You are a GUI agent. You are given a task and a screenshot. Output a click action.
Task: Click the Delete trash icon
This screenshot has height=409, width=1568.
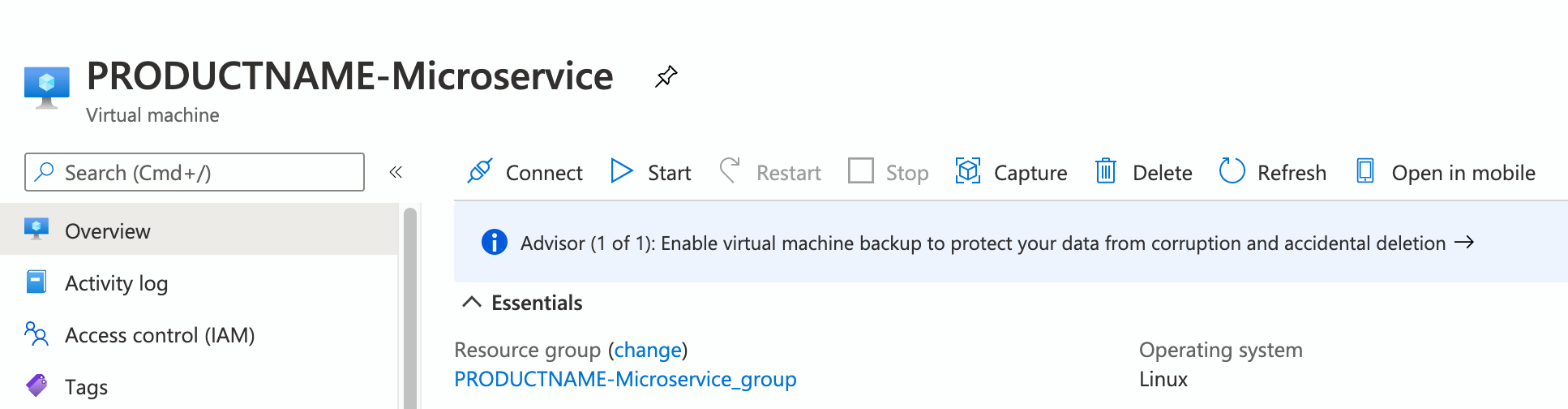[1106, 172]
